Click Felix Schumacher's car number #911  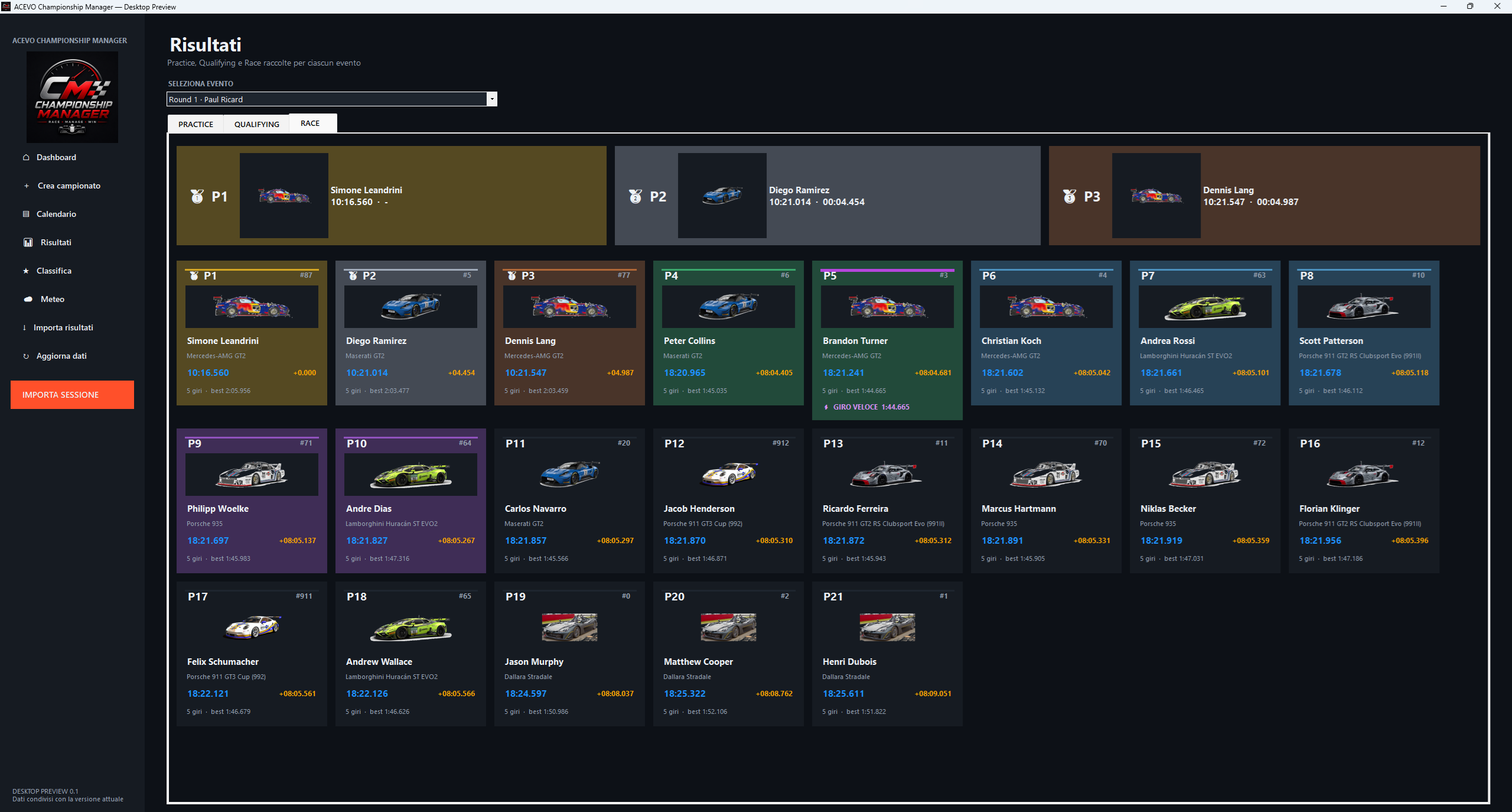coord(304,596)
